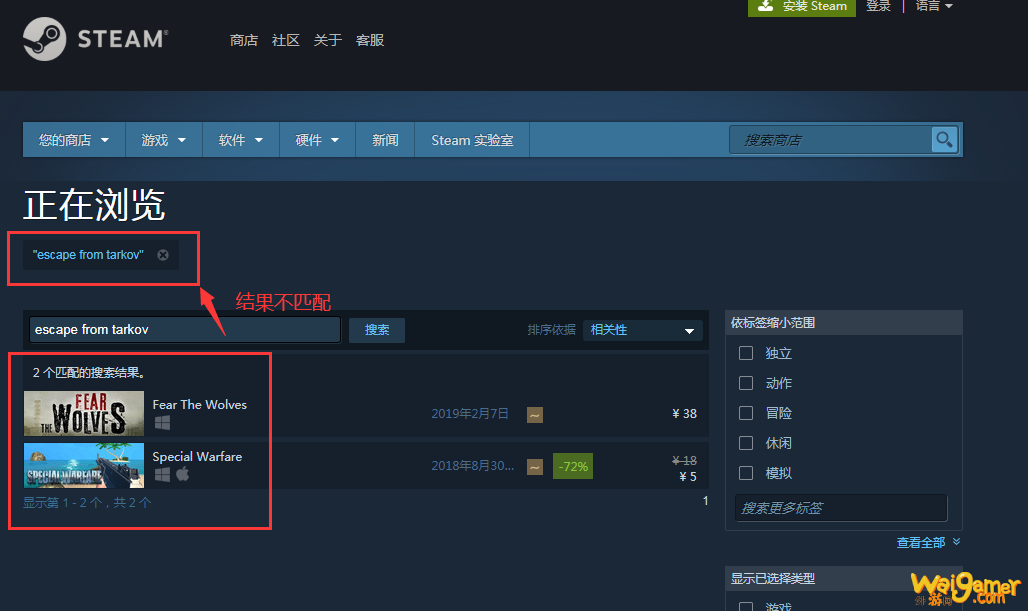Open the Steam 实验室 tab

[x=472, y=140]
